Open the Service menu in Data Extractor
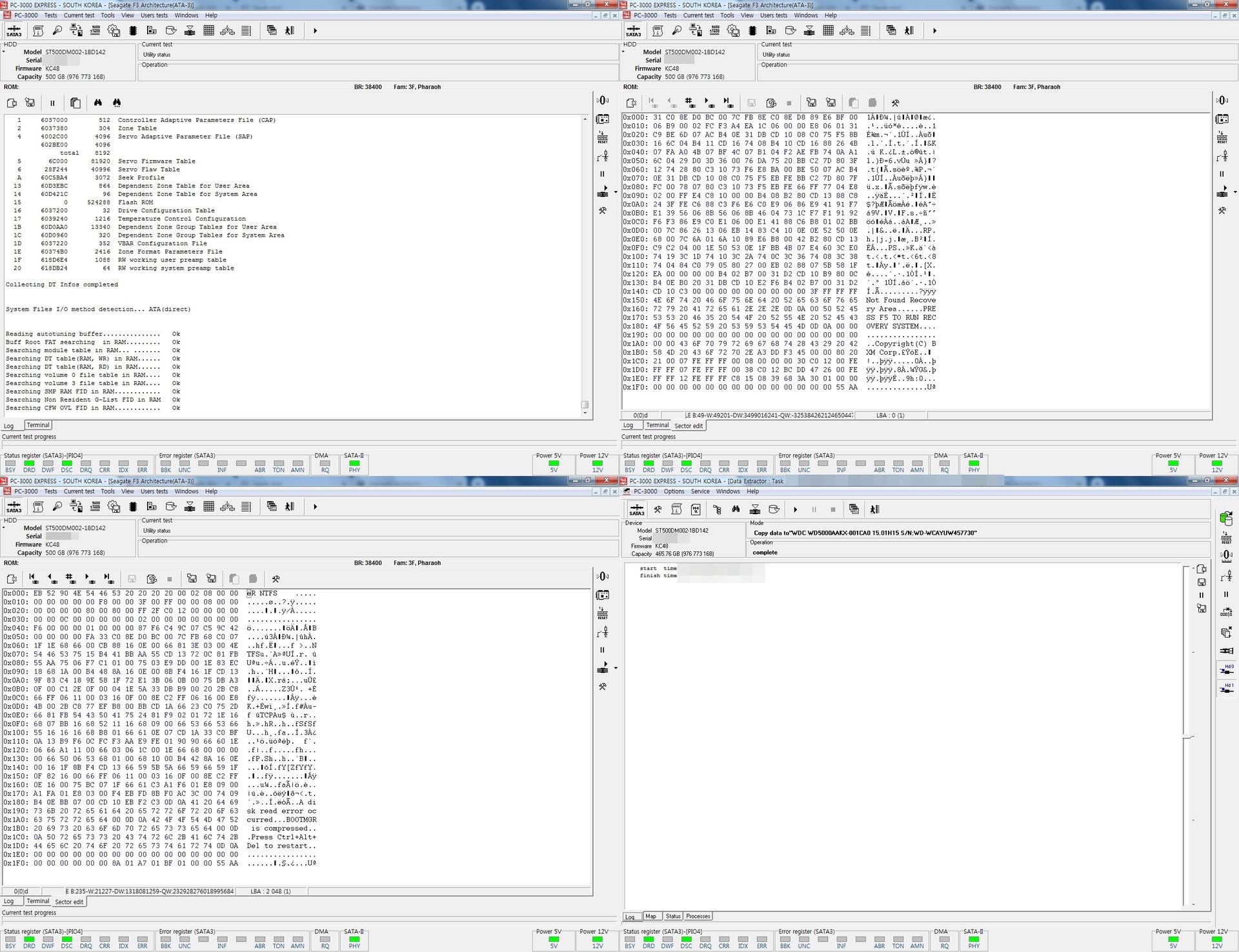The image size is (1239, 952). coord(700,491)
